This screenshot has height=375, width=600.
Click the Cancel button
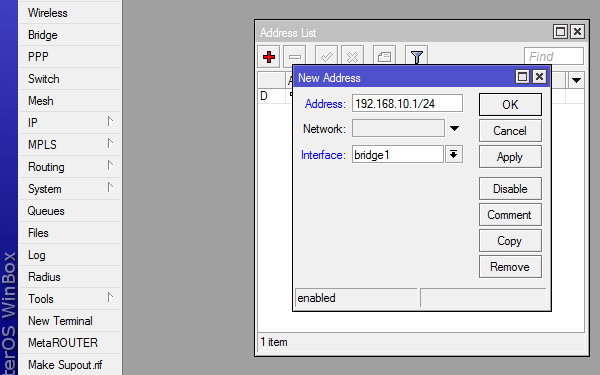pos(510,130)
